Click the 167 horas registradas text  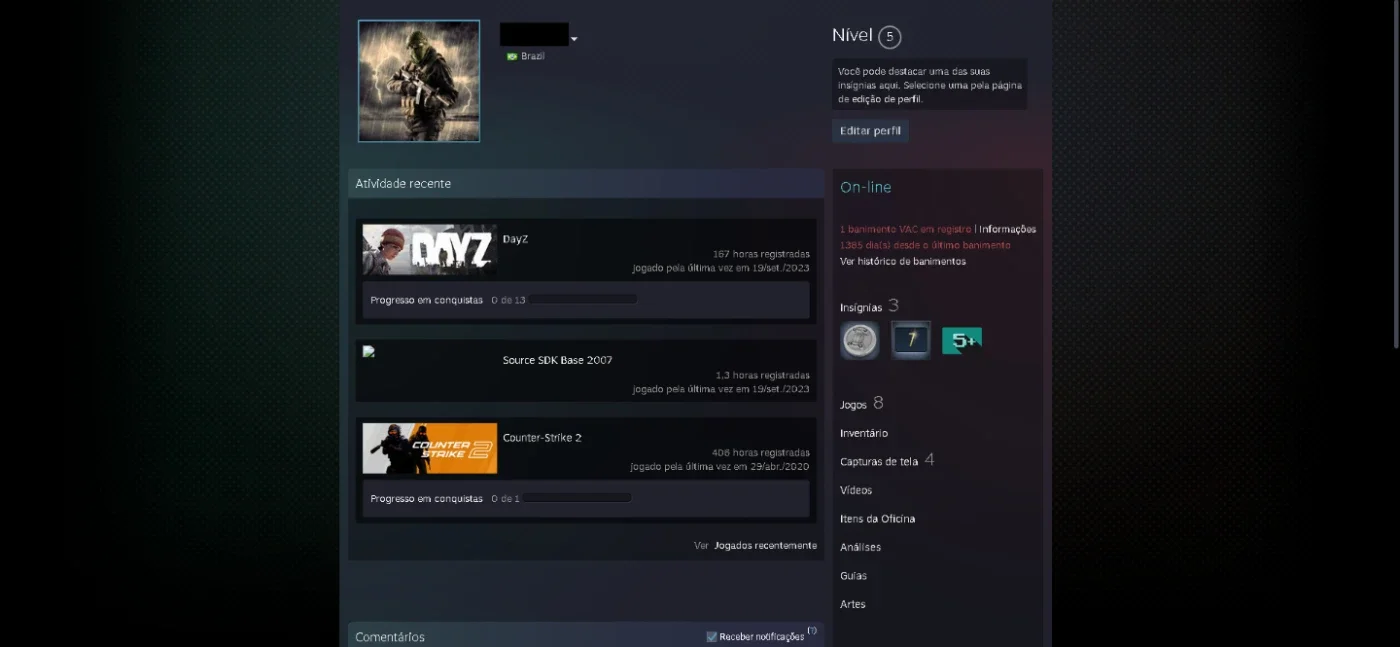click(x=761, y=254)
